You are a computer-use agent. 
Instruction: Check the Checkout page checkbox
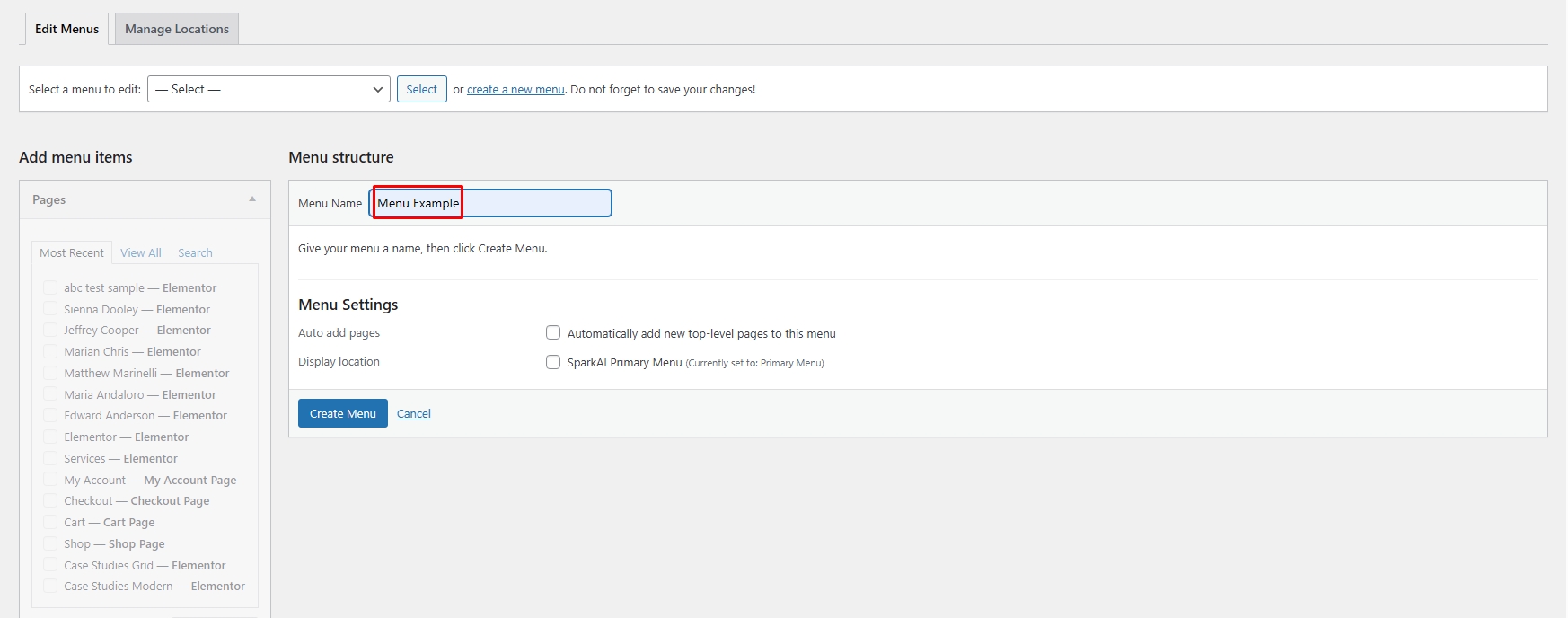coord(50,501)
